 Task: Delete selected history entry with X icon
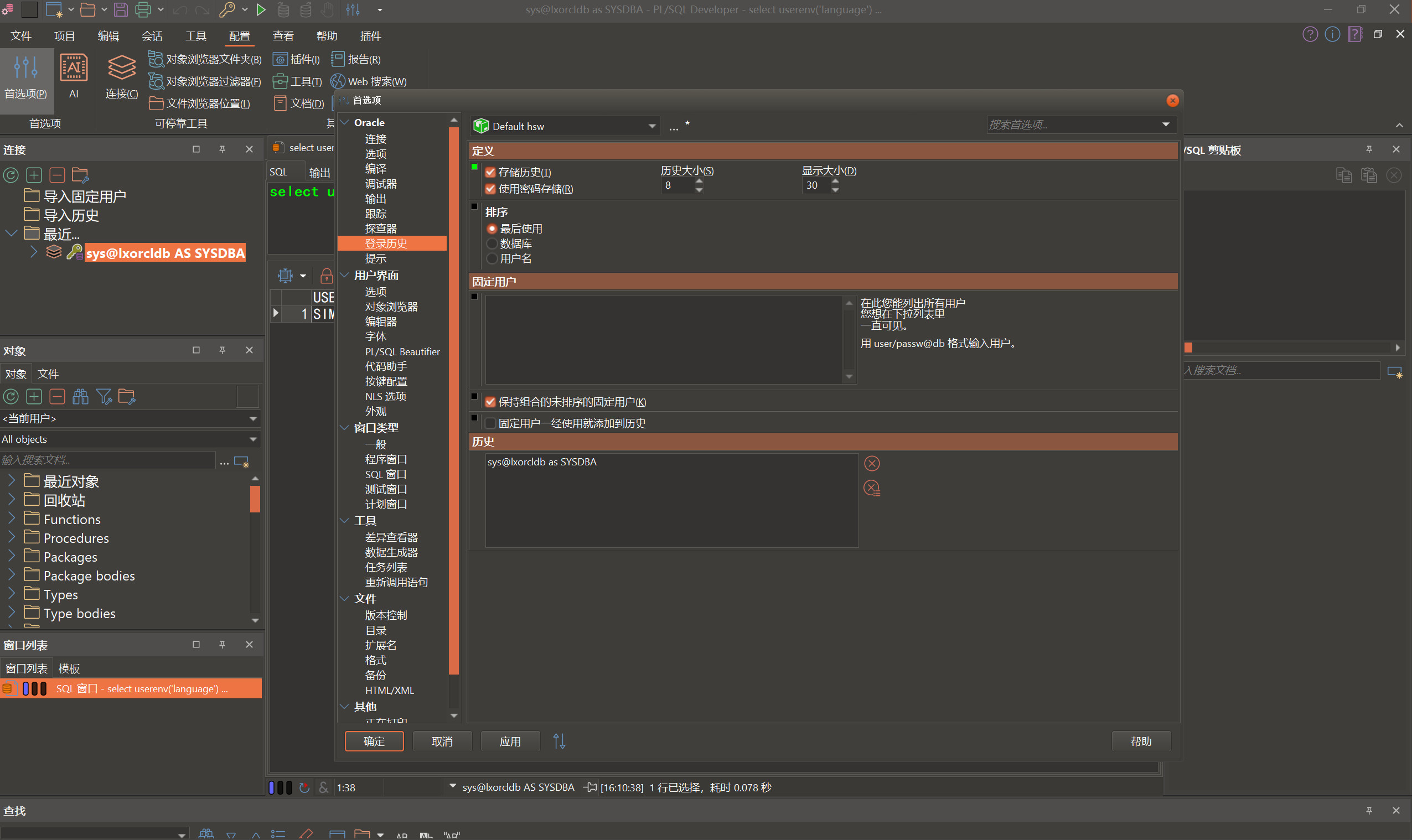[871, 464]
